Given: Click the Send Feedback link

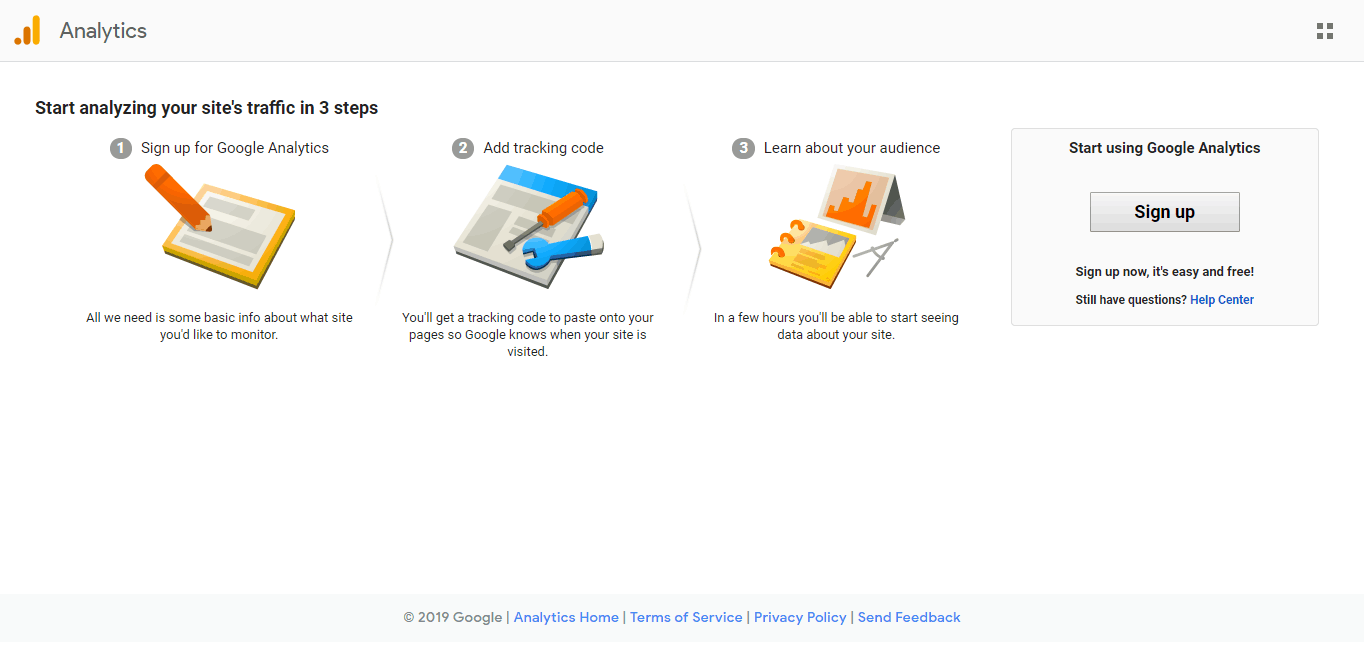Looking at the screenshot, I should 909,617.
